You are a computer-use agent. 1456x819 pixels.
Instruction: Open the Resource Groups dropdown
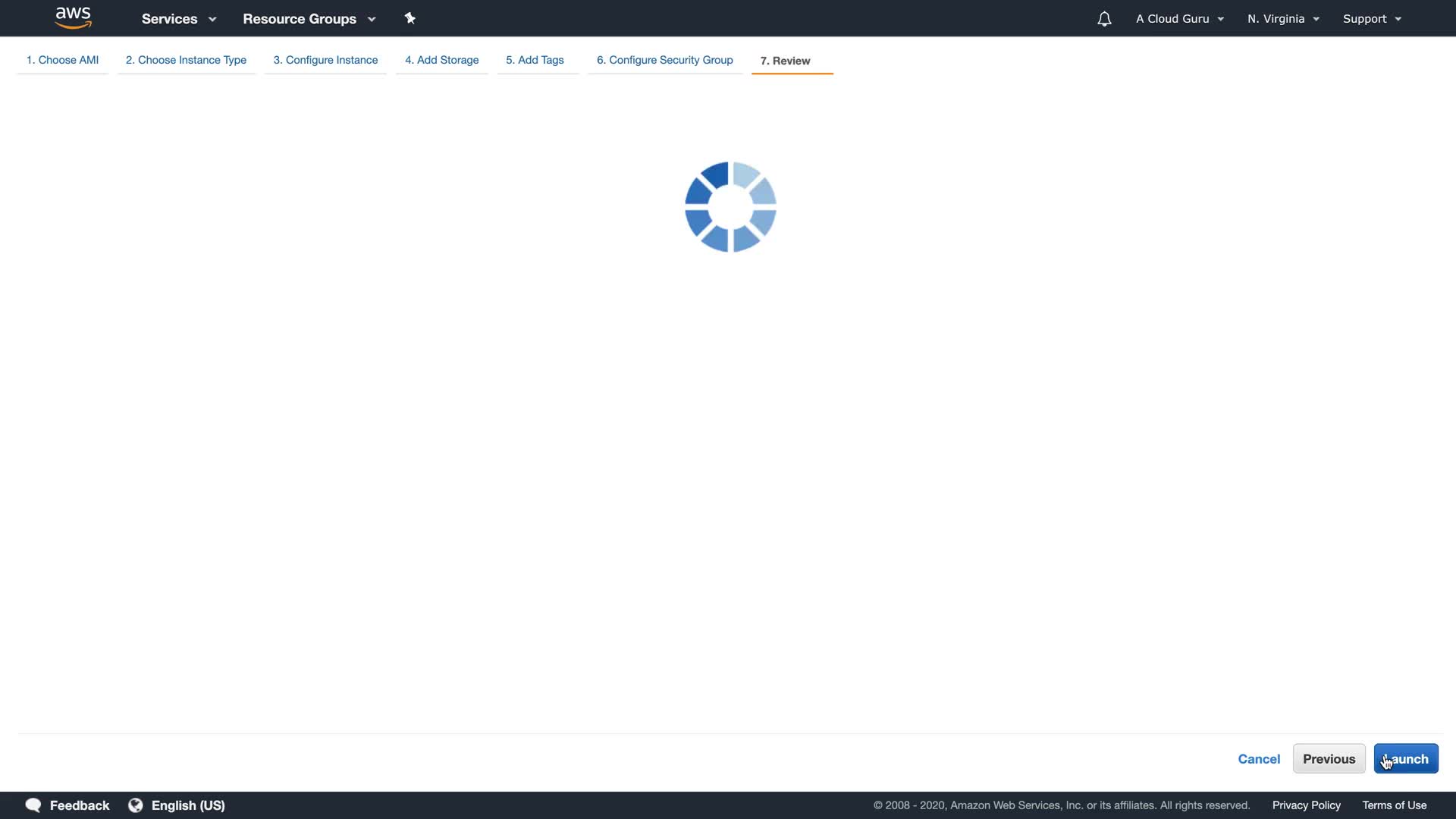(309, 19)
